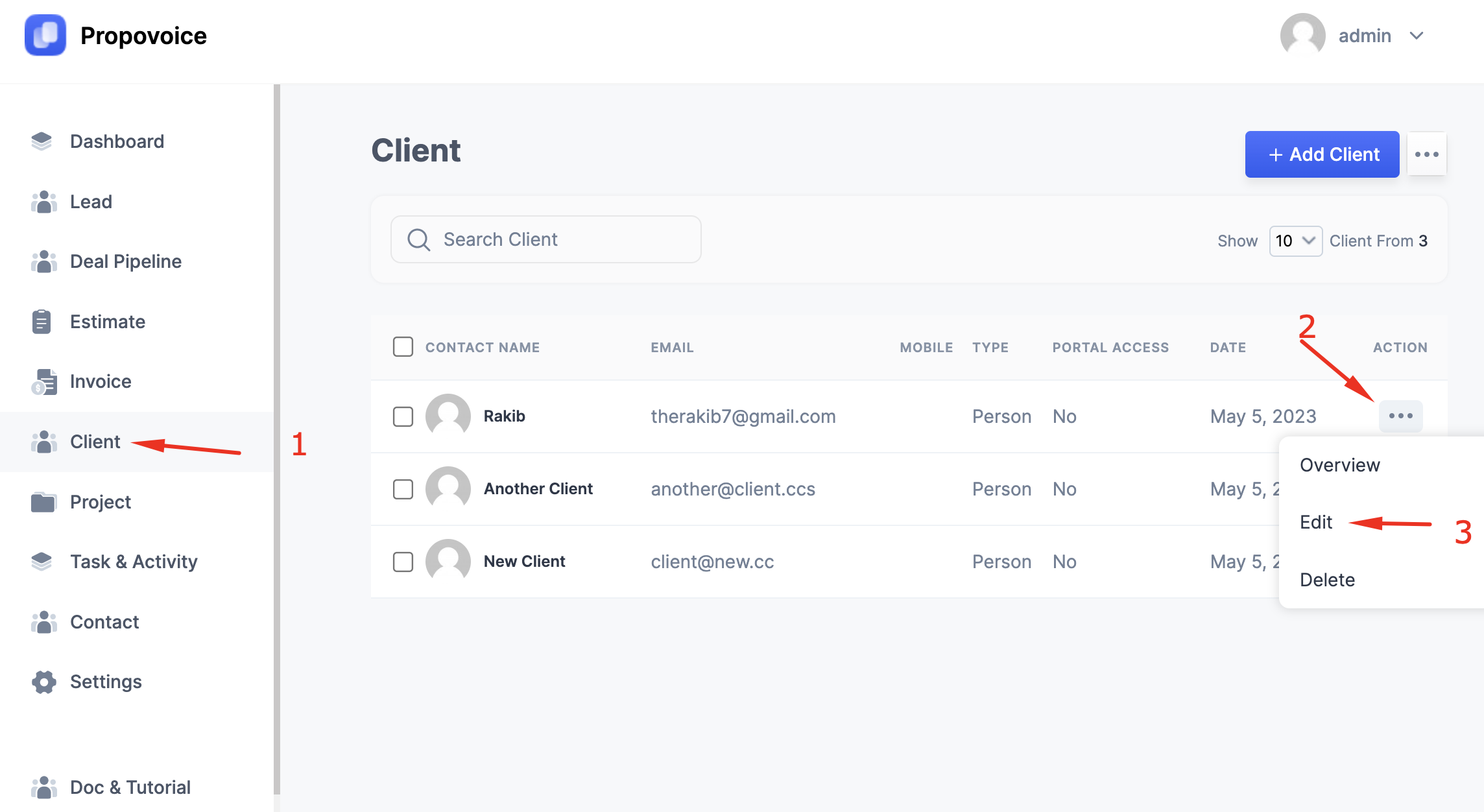Open the more options menu beside Add Client
The image size is (1484, 812).
1427,154
